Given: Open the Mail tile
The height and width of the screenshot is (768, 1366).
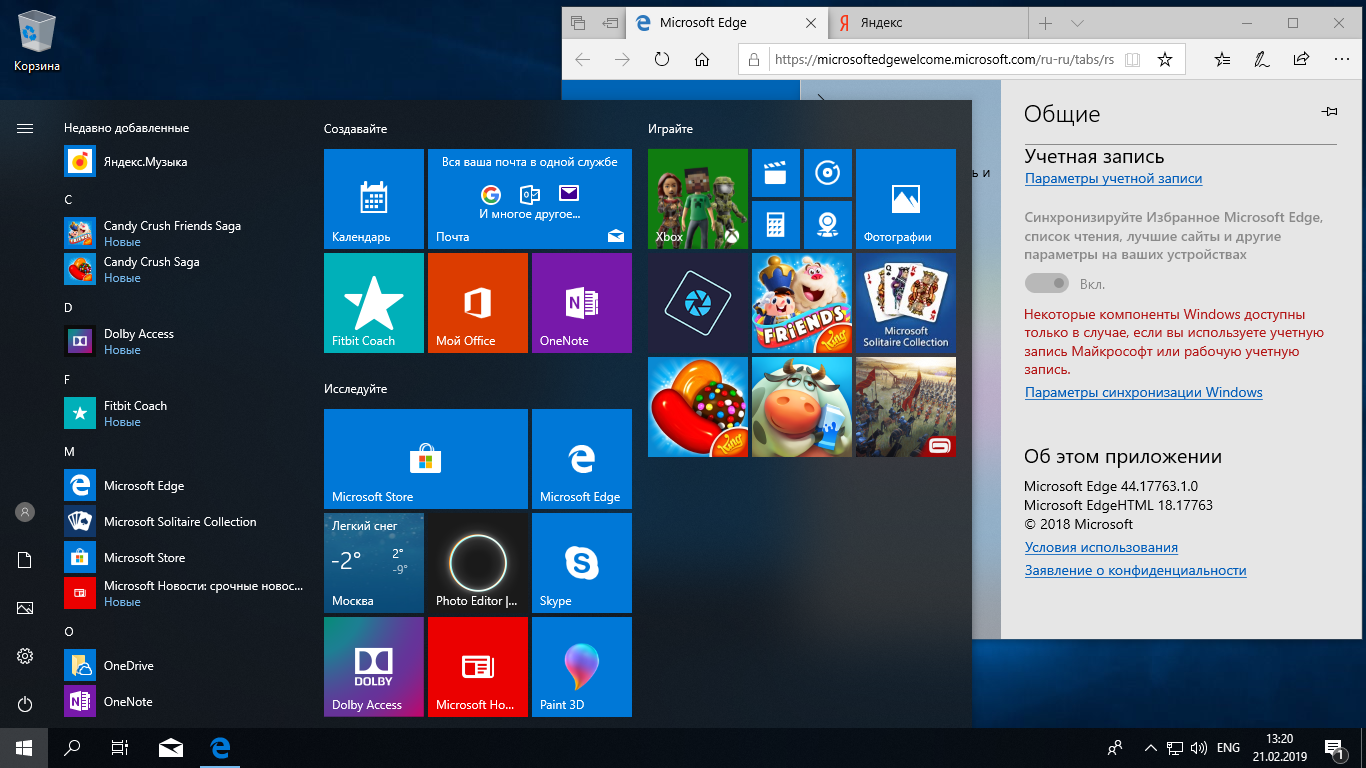Looking at the screenshot, I should pos(530,199).
